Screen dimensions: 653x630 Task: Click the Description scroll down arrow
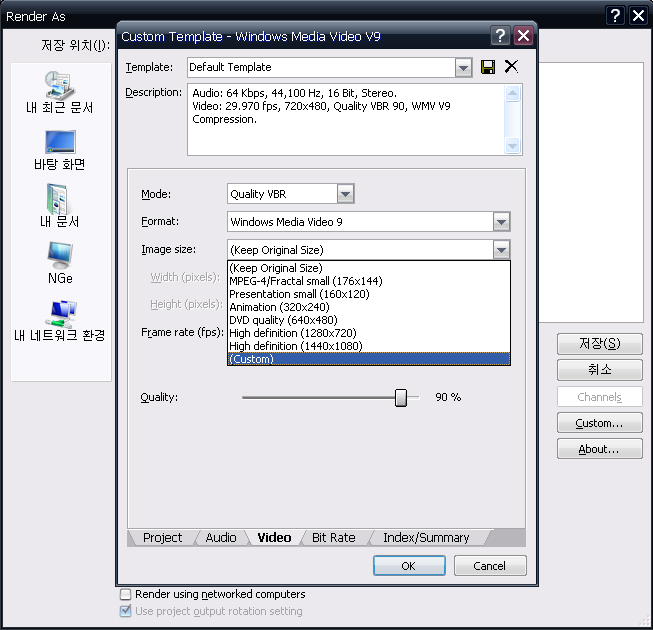point(512,146)
